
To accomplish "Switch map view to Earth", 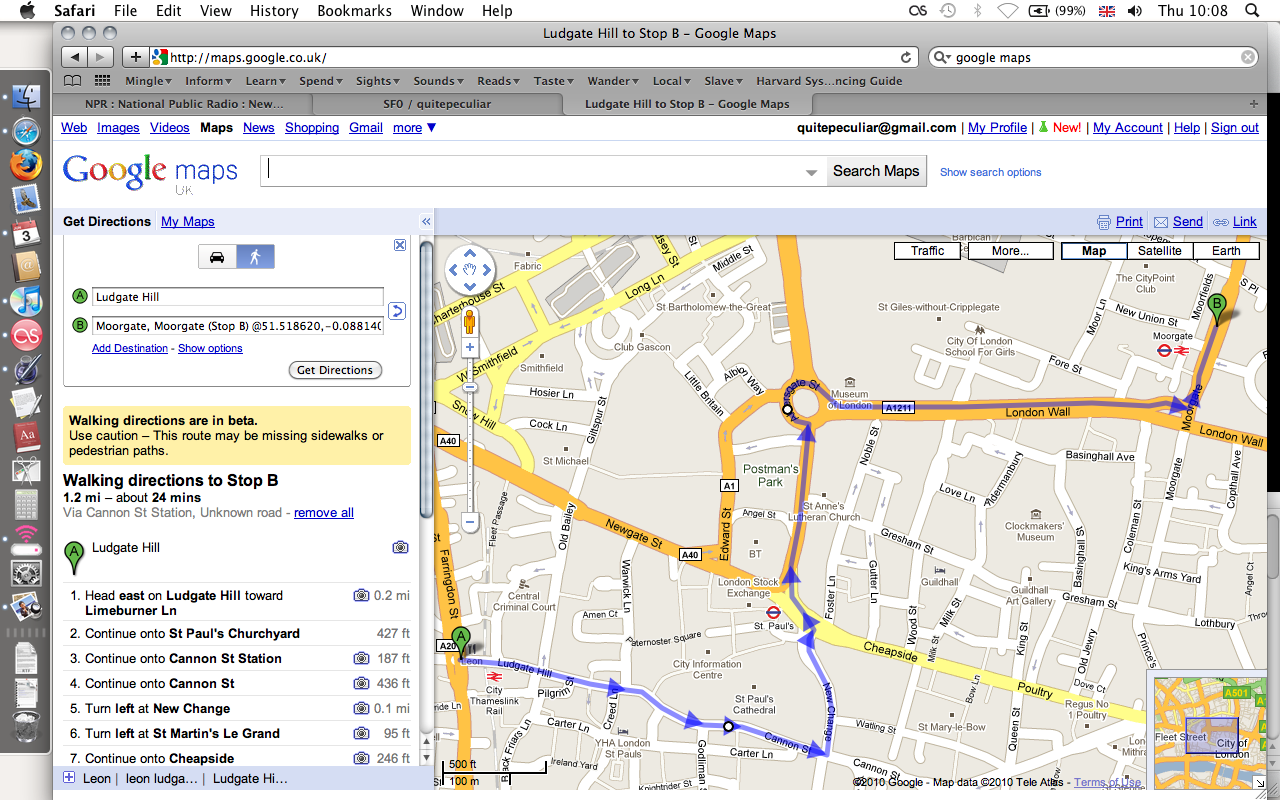I will [1225, 251].
